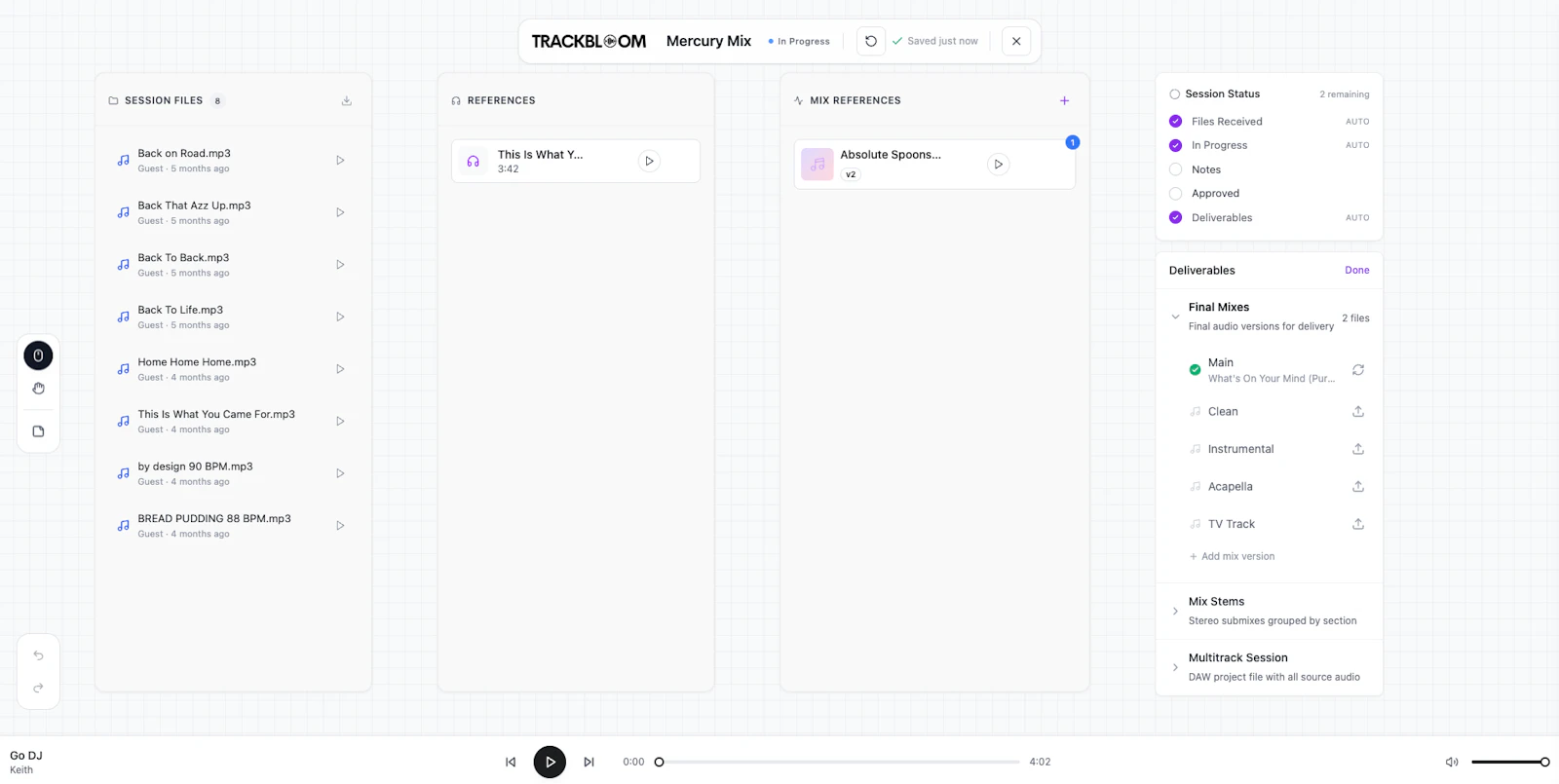Play Back on Road.mp3
Screen dimensions: 1559x784
pos(340,161)
